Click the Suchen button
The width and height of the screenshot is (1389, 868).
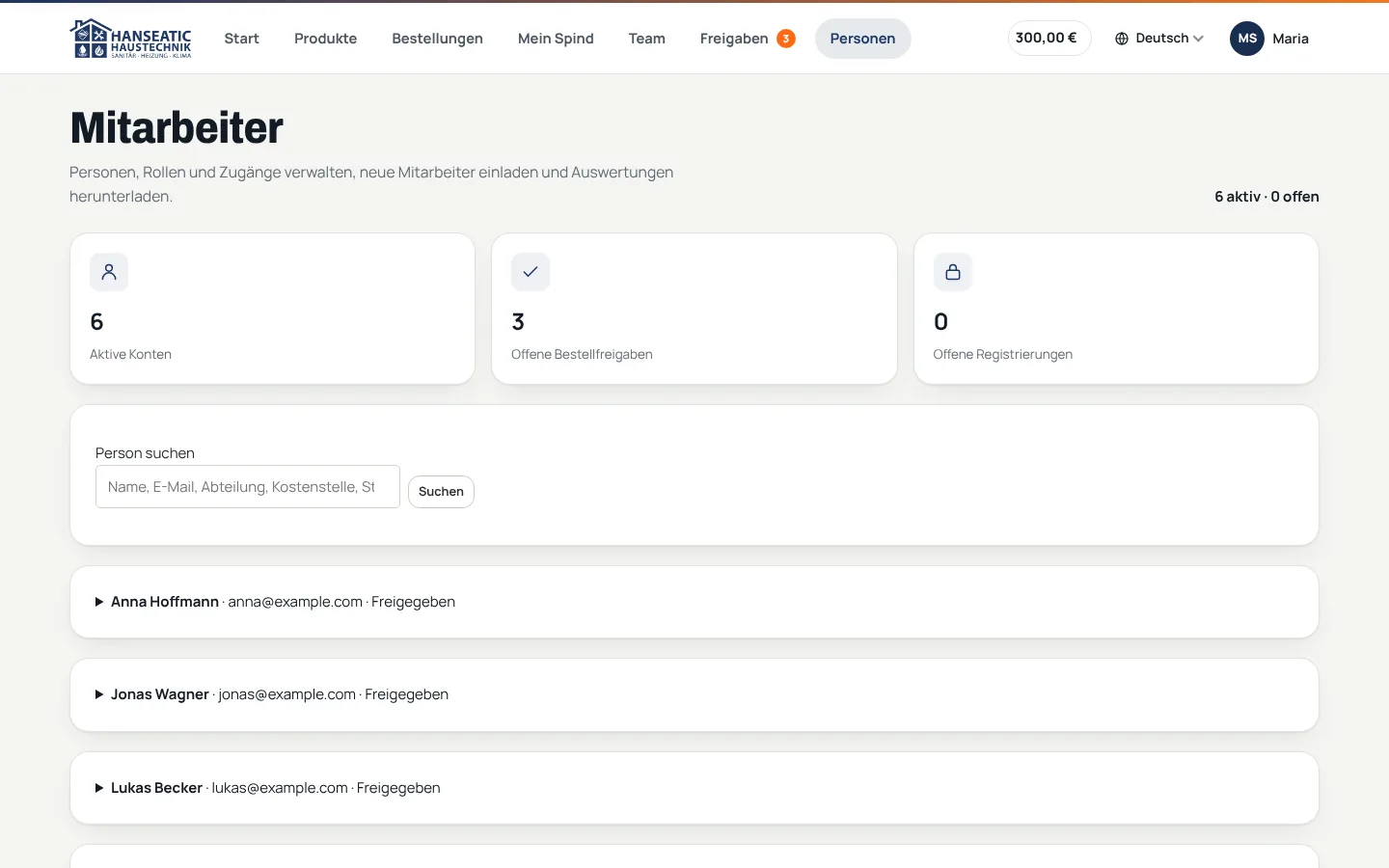(441, 492)
